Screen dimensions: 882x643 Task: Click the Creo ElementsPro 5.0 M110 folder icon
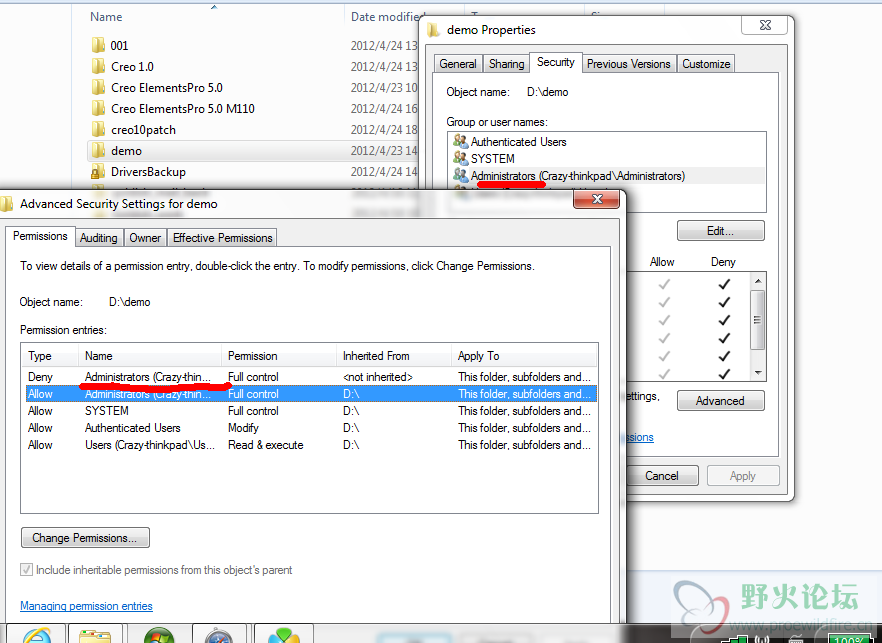[98, 108]
